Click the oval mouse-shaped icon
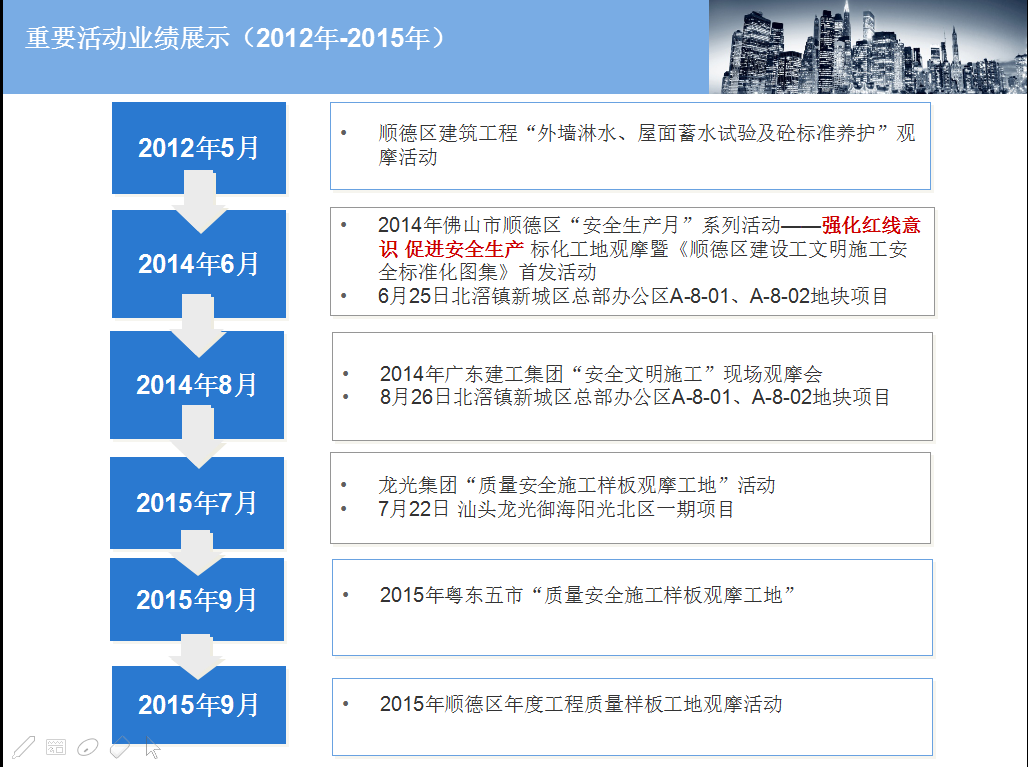 [x=88, y=746]
